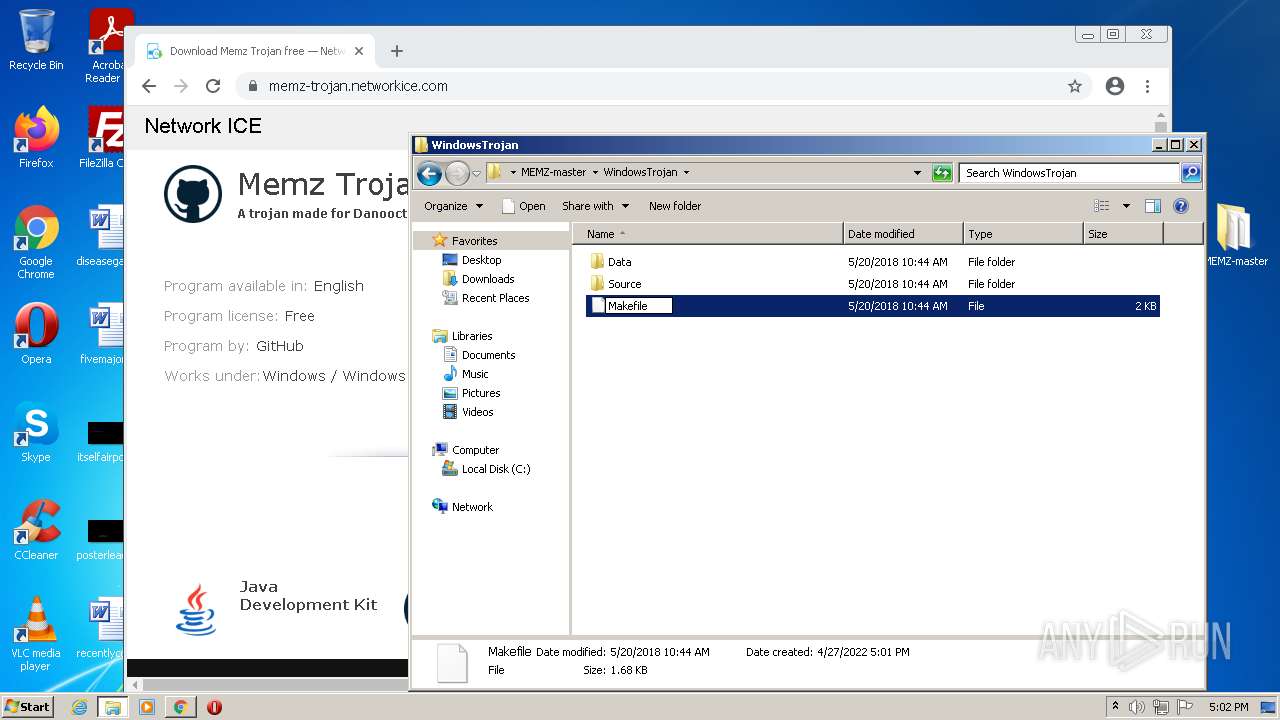Open Desktop in the navigation pane
The image size is (1280, 720).
[x=481, y=260]
